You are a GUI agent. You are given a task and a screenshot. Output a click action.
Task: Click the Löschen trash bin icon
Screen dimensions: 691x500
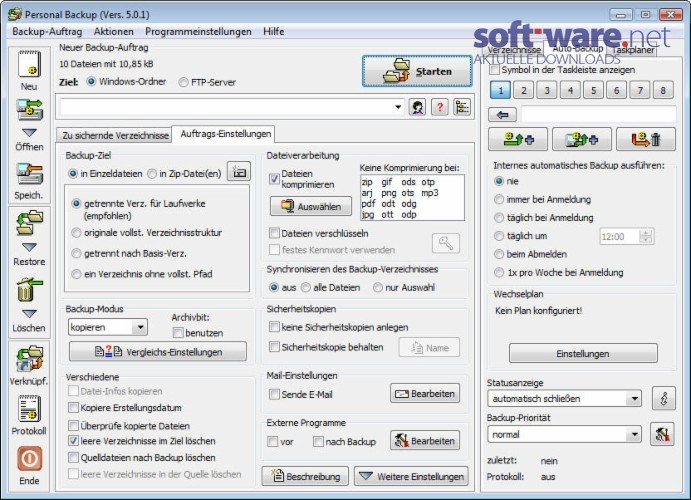pyautogui.click(x=29, y=289)
